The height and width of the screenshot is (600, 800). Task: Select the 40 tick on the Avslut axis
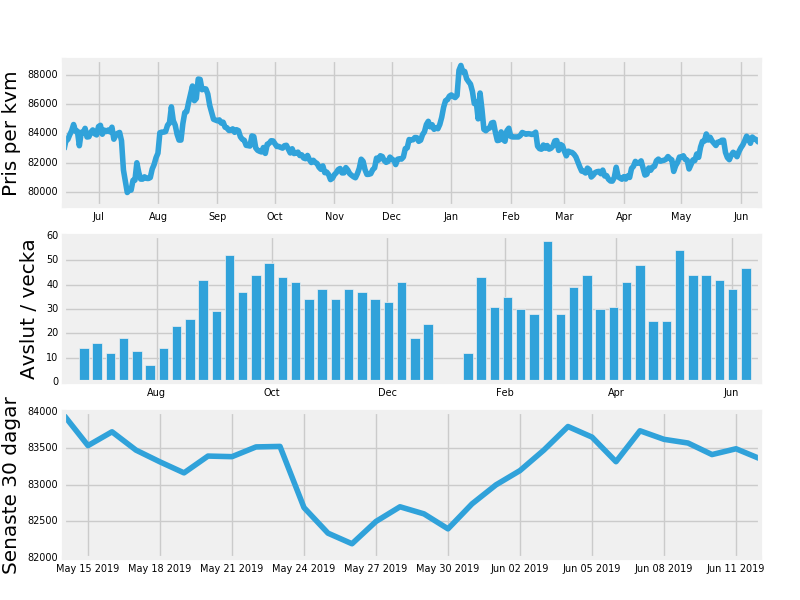click(53, 284)
